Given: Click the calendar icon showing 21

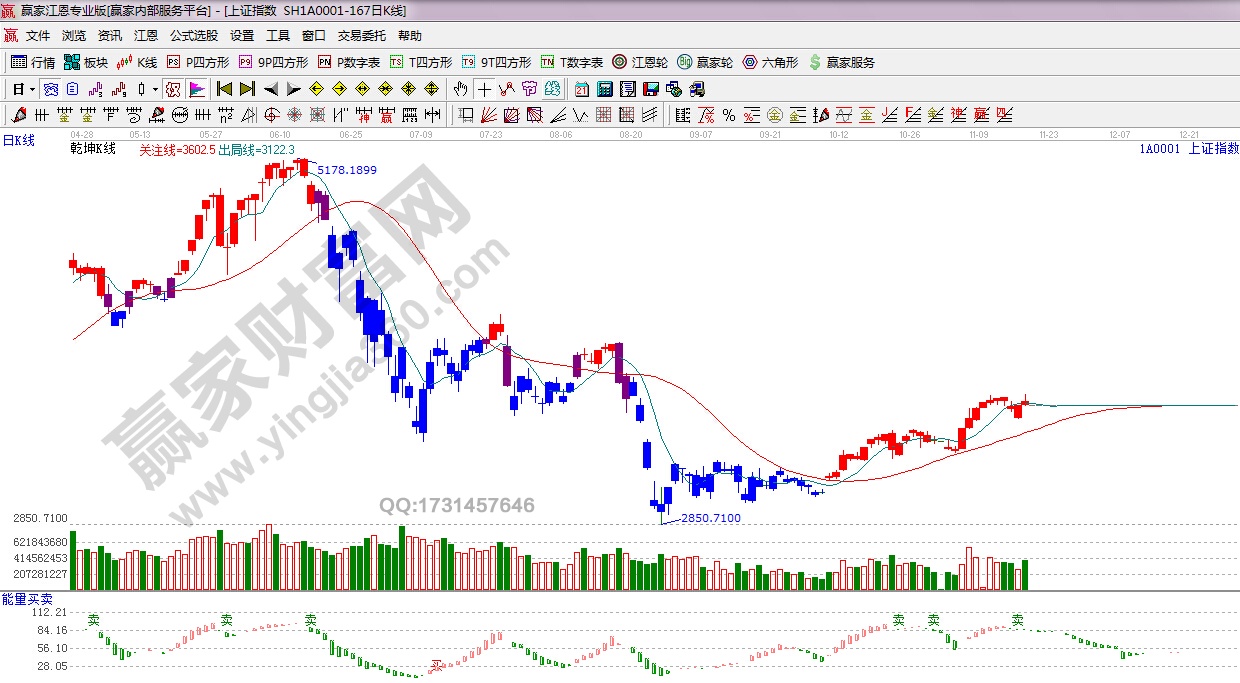Looking at the screenshot, I should 581,89.
